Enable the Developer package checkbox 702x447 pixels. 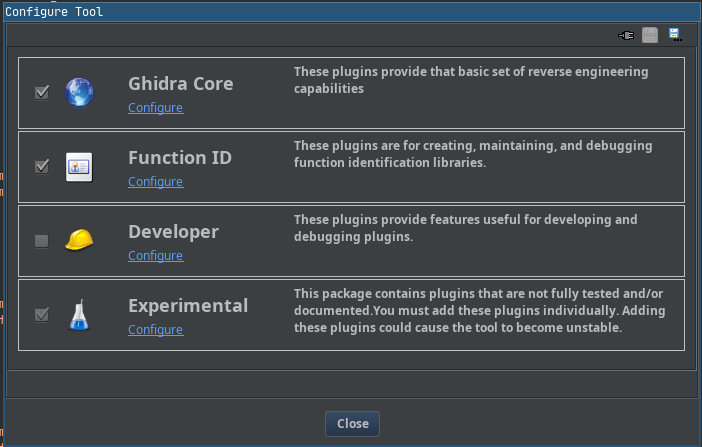click(42, 241)
